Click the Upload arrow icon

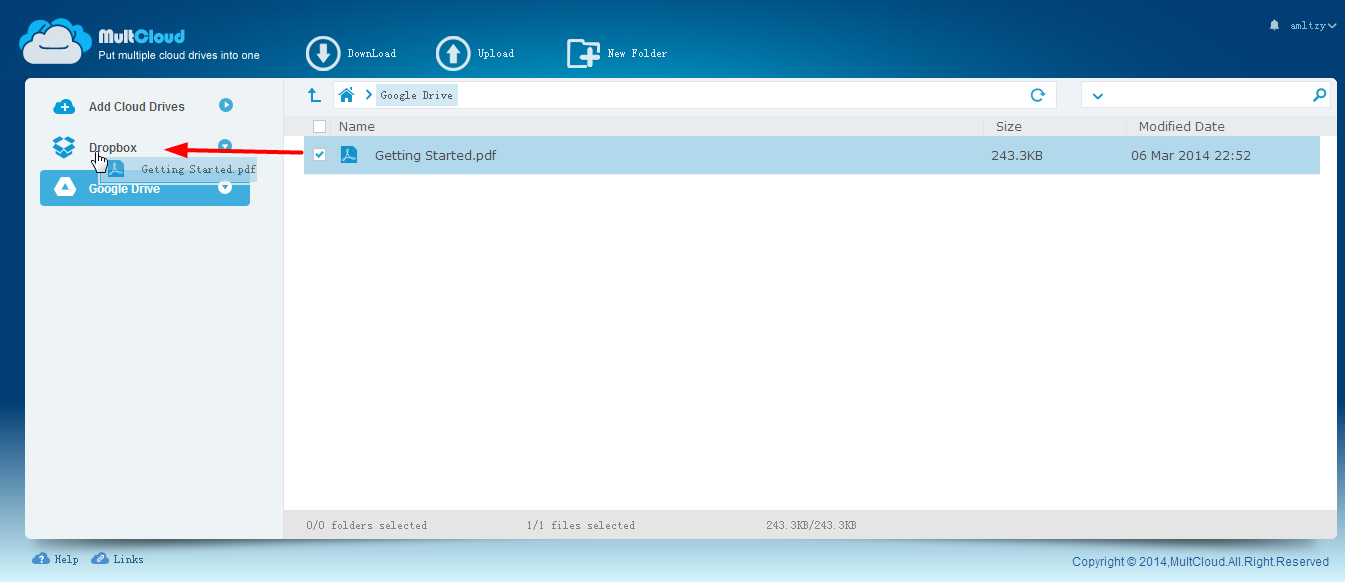(453, 54)
